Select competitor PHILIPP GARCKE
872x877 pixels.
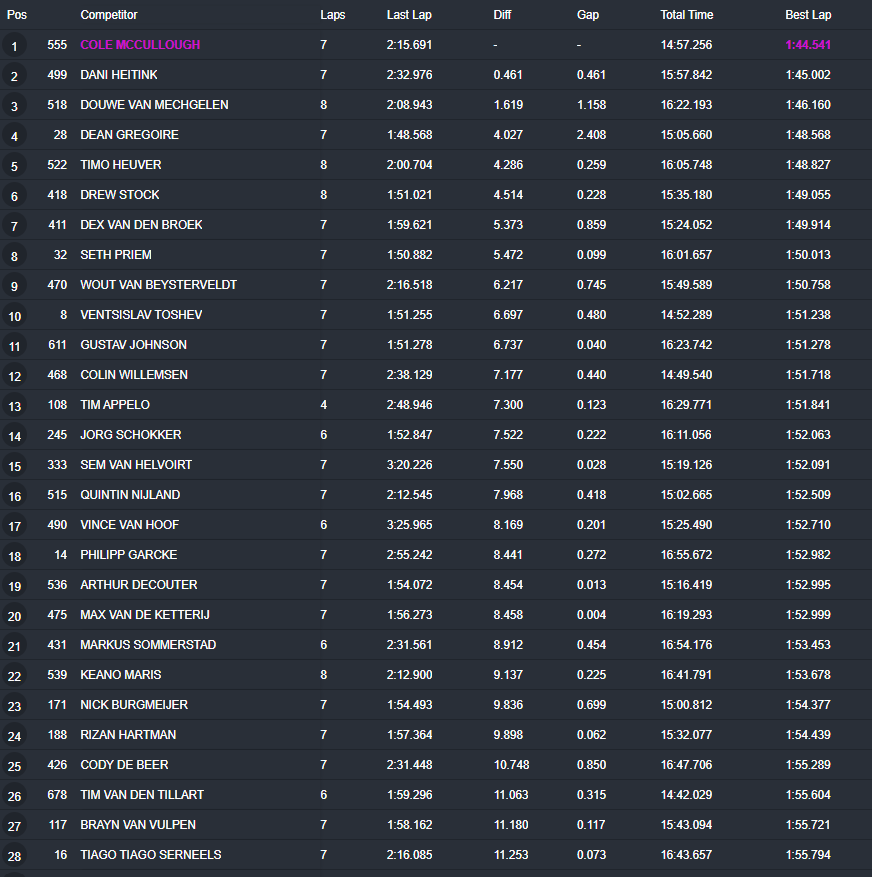129,555
